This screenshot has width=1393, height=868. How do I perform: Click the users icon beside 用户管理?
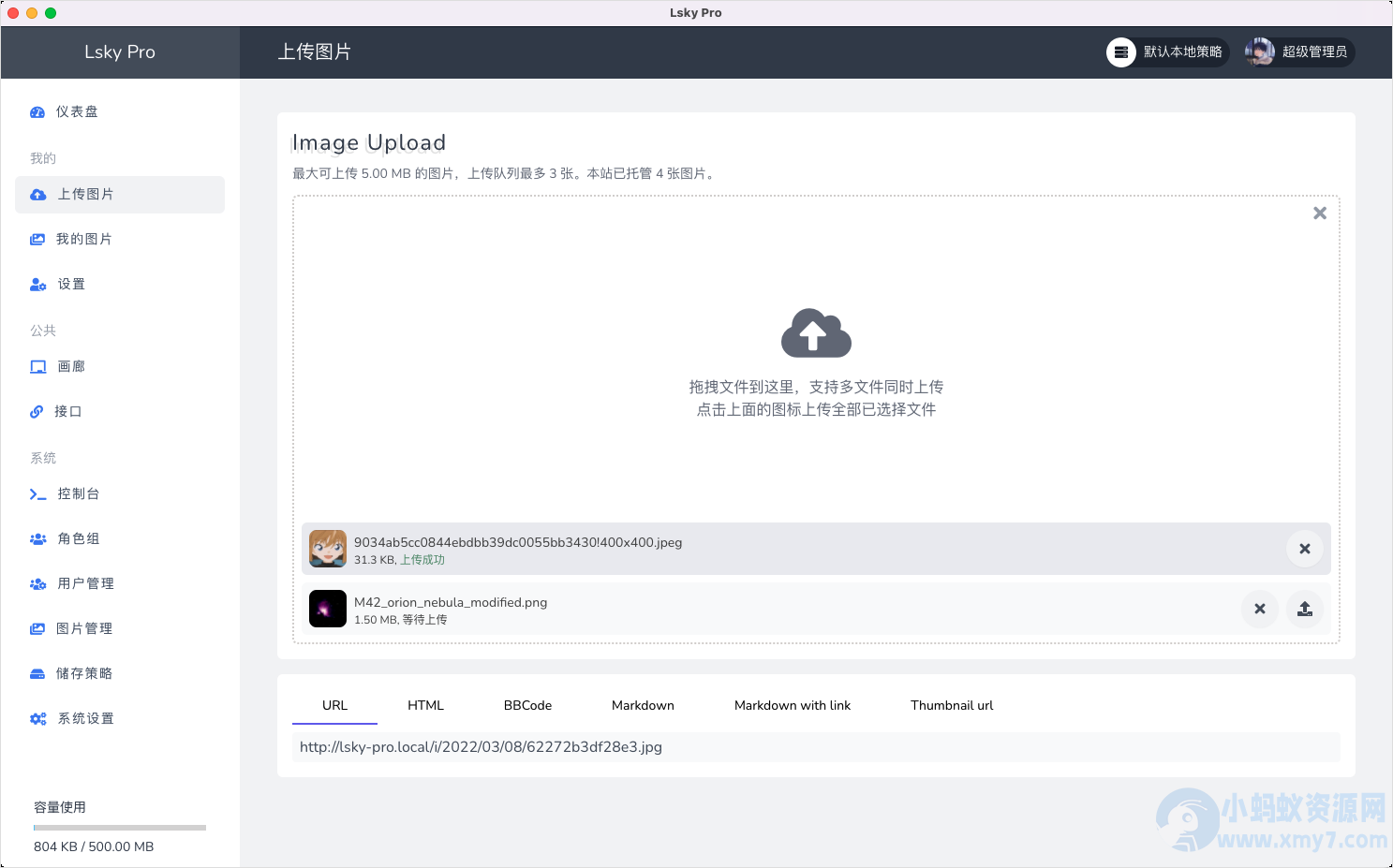click(x=38, y=584)
